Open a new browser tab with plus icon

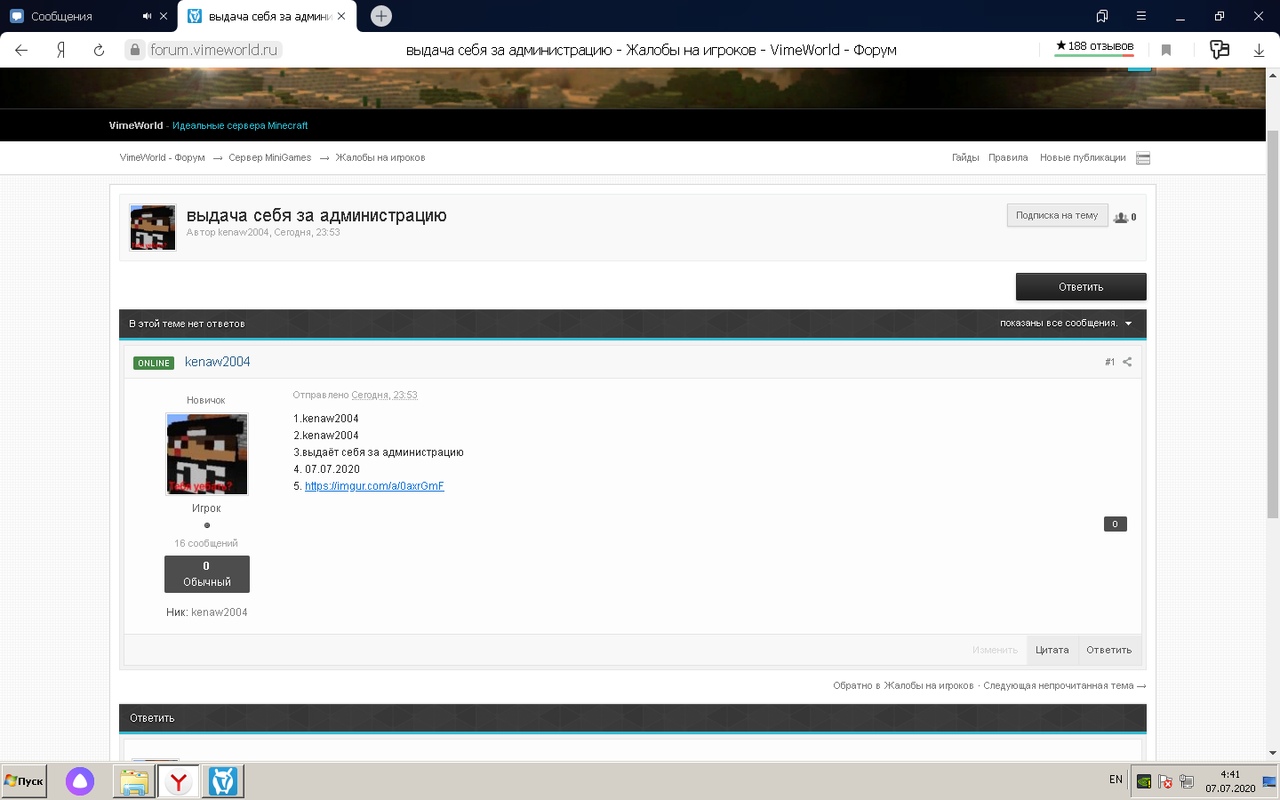381,16
